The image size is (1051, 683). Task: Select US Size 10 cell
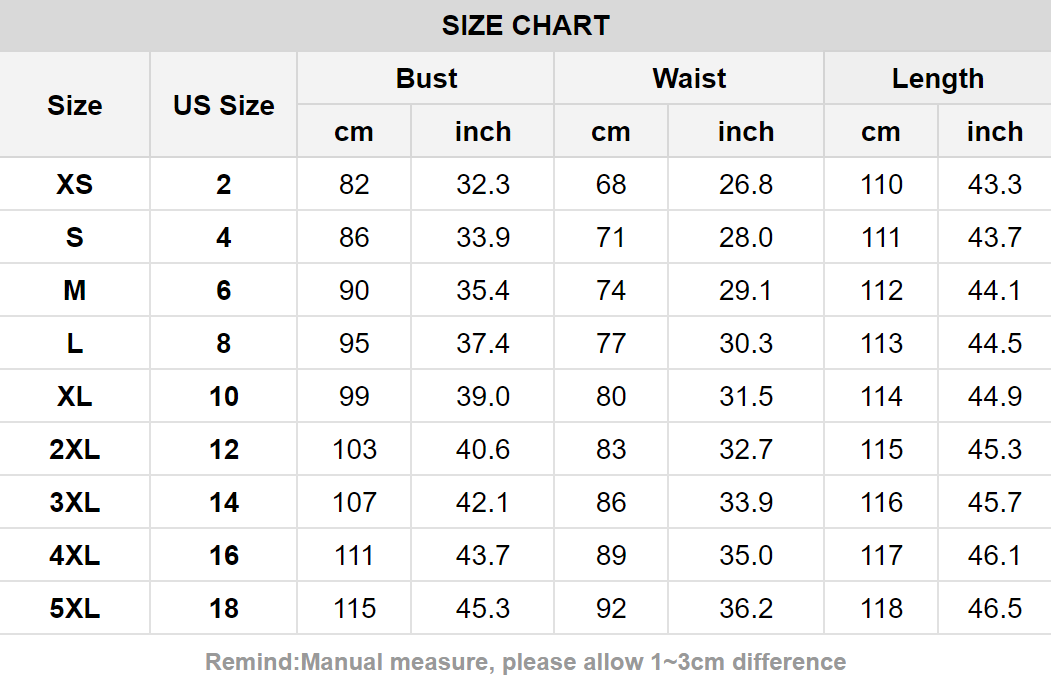click(x=224, y=397)
